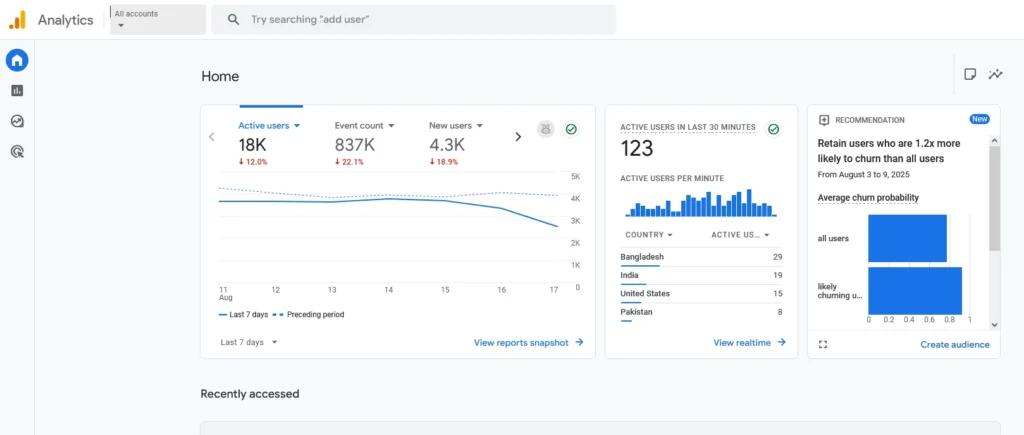The width and height of the screenshot is (1024, 435).
Task: Expand the All accounts selector
Action: pos(157,19)
